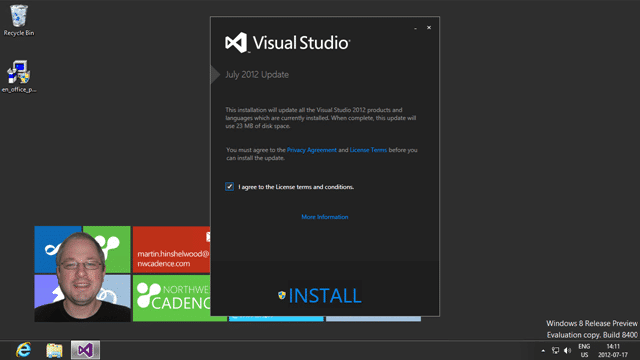Click the July 2012 Update heading
This screenshot has height=360, width=640.
(257, 75)
